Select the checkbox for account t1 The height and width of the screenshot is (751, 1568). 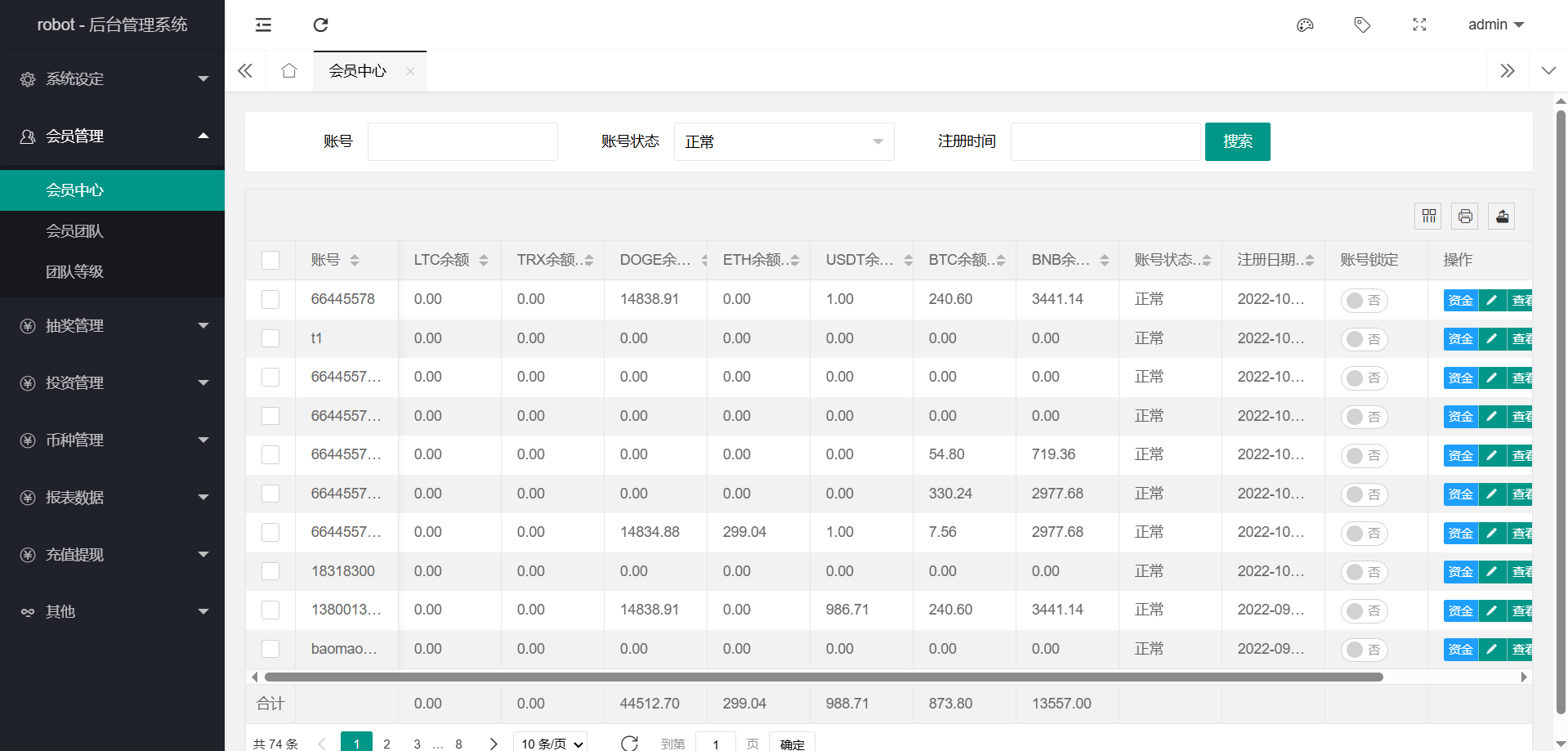click(270, 338)
